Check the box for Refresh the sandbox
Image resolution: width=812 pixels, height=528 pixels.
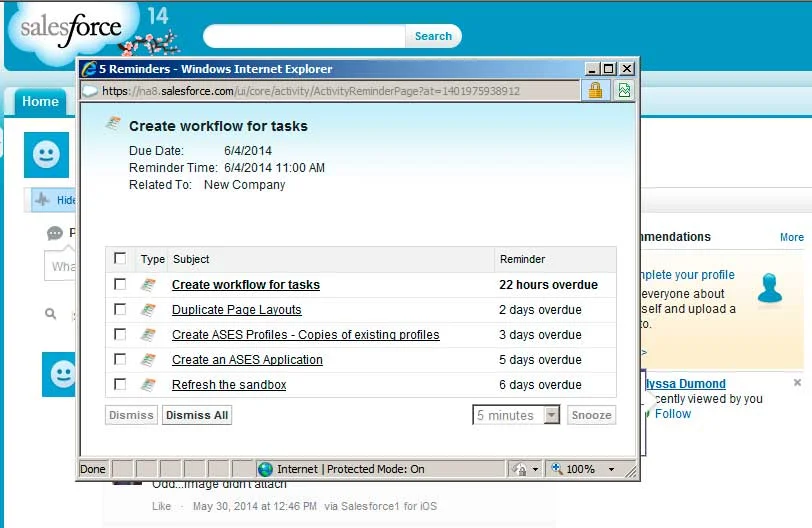pyautogui.click(x=120, y=384)
